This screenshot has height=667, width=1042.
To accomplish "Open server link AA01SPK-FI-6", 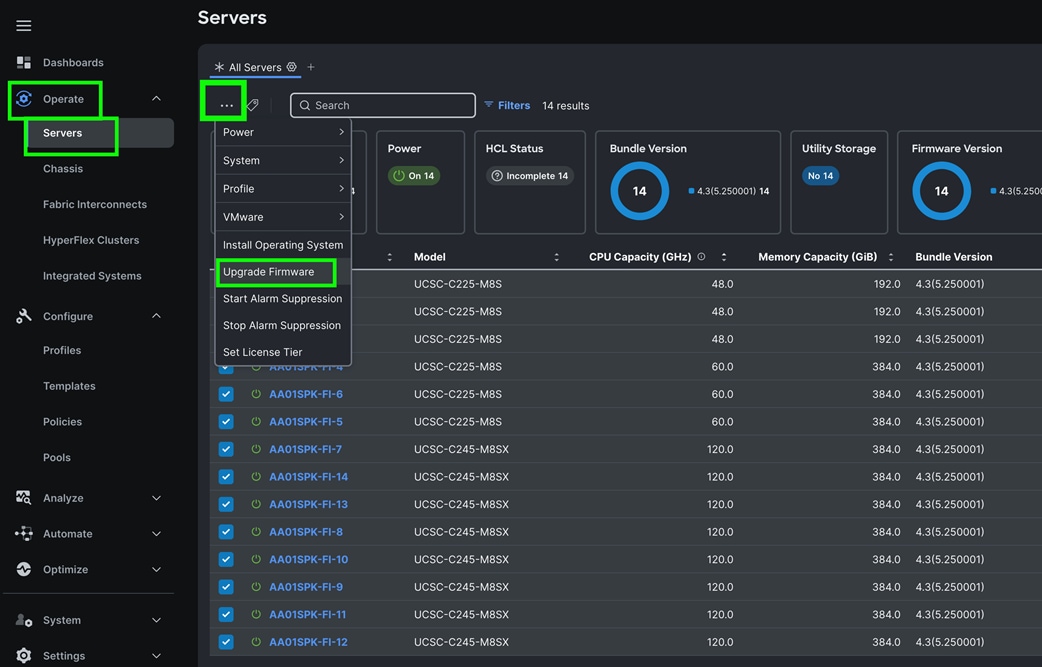I will coord(306,394).
